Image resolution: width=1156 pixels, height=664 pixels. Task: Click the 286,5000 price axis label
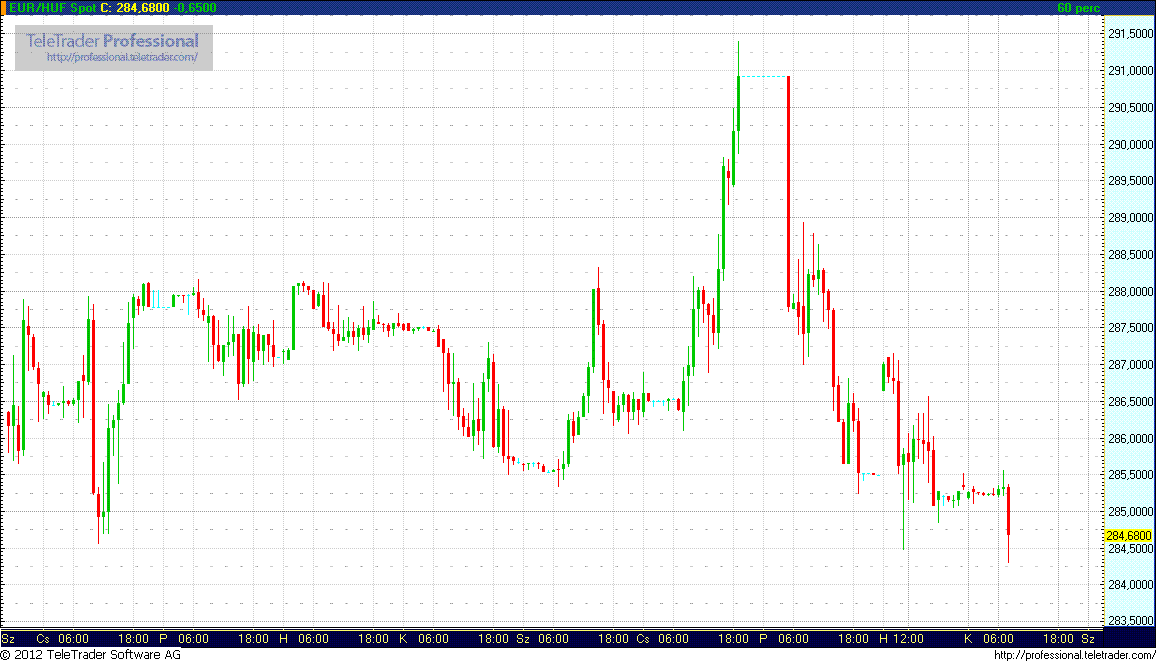1131,402
